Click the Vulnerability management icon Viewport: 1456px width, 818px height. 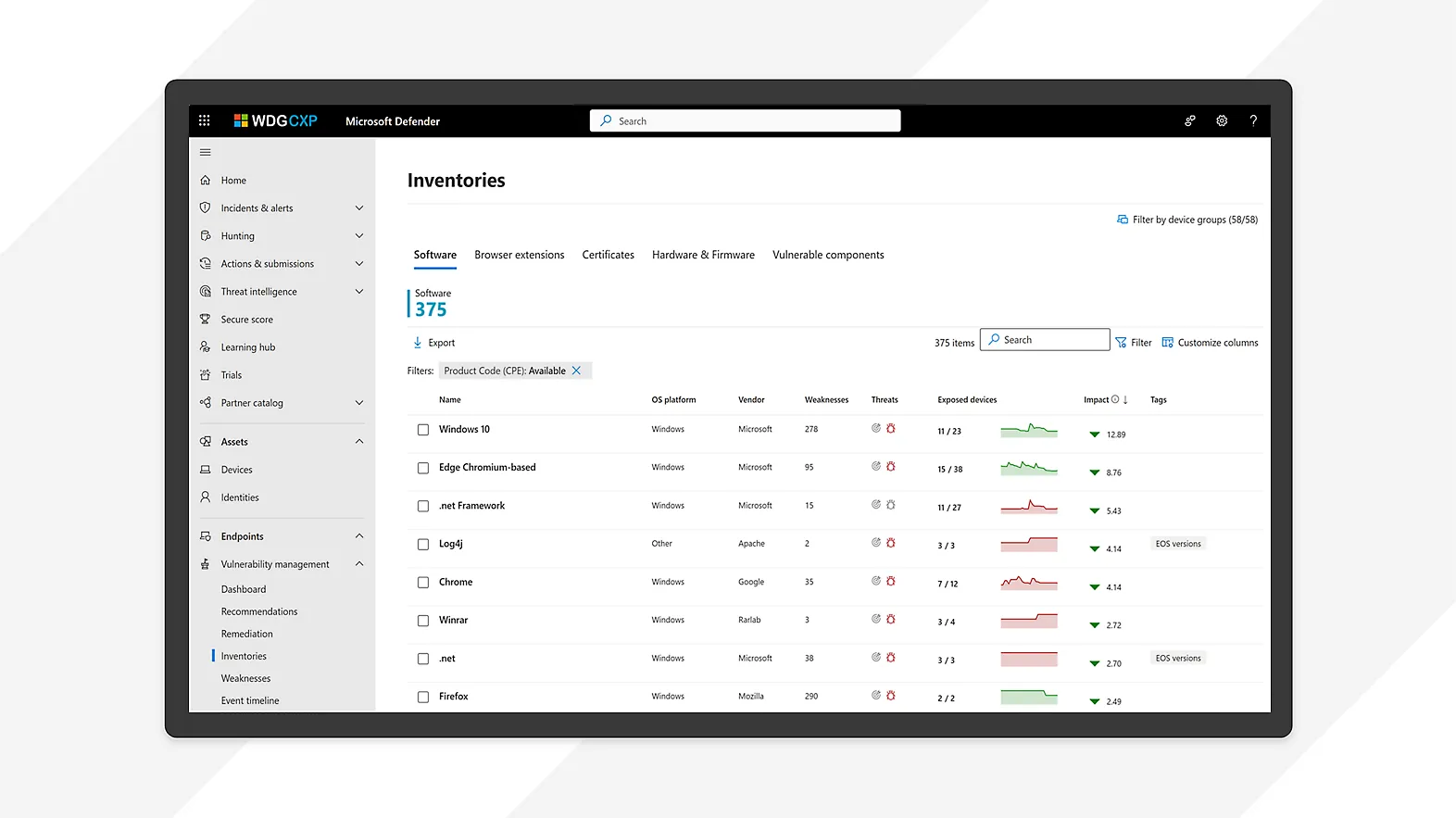tap(206, 564)
